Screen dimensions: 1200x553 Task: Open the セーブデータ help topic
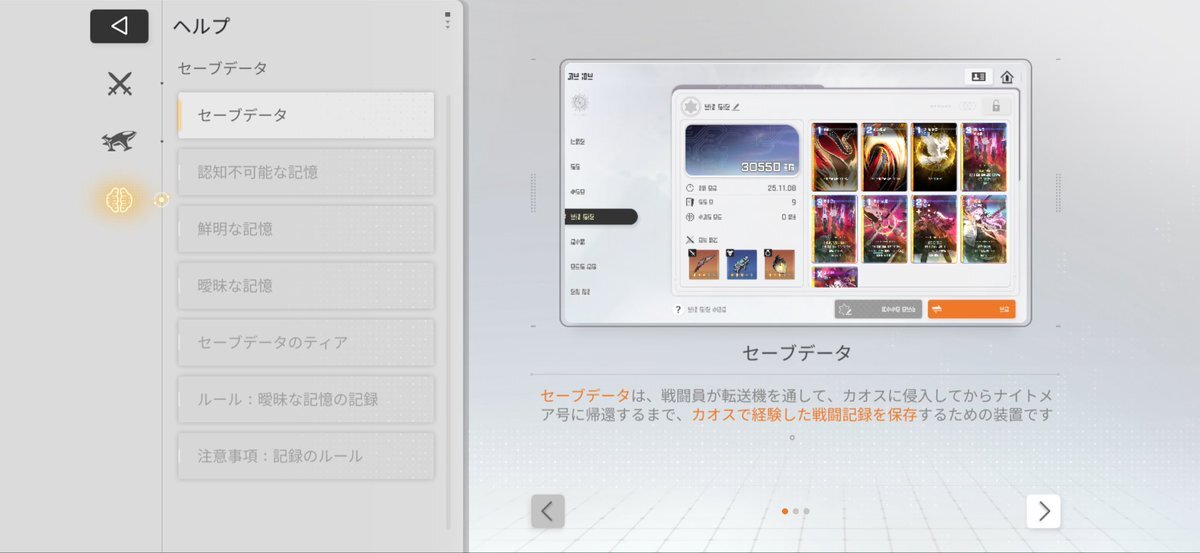[x=306, y=115]
